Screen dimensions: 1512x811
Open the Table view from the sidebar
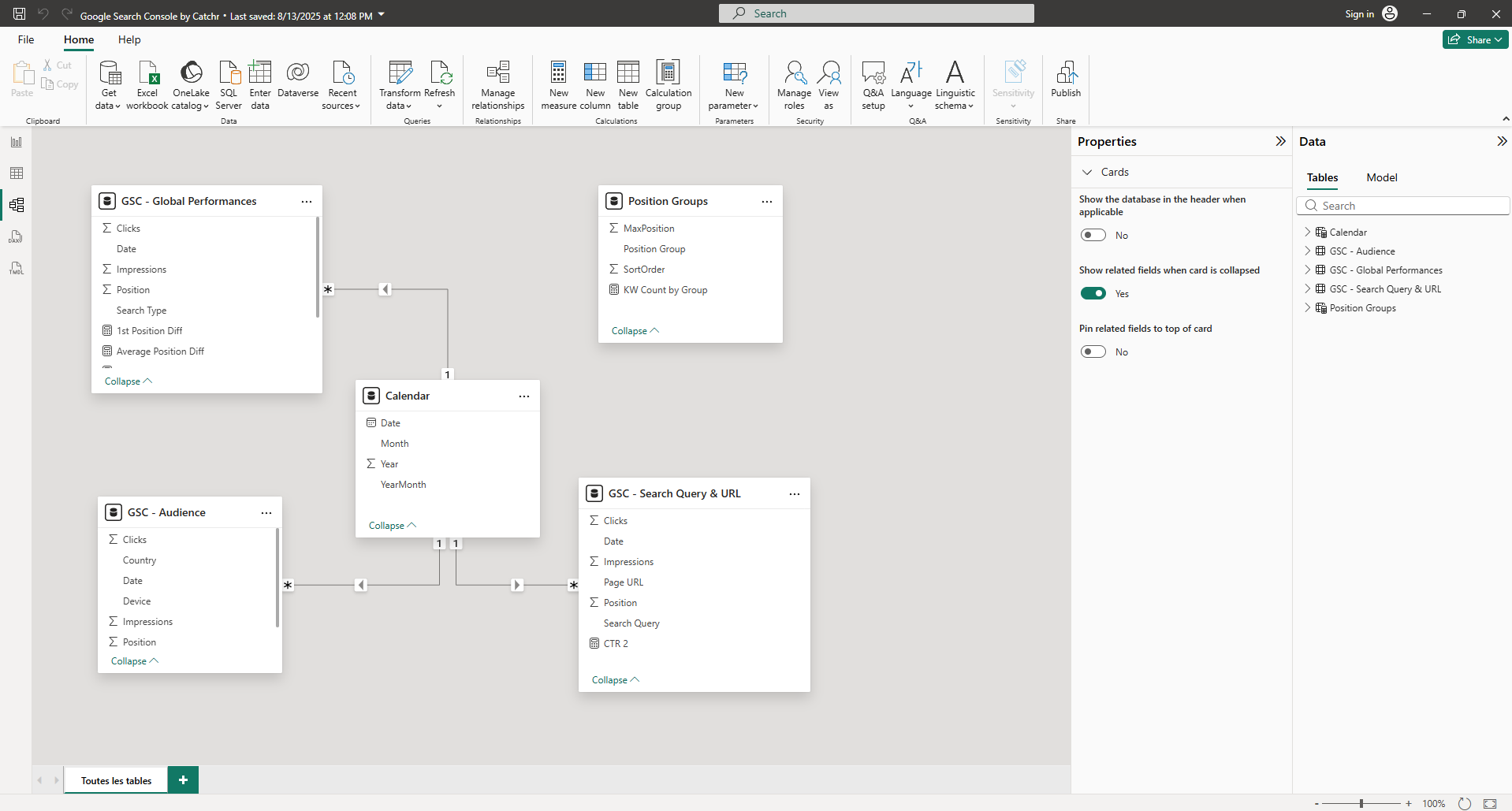pos(16,173)
